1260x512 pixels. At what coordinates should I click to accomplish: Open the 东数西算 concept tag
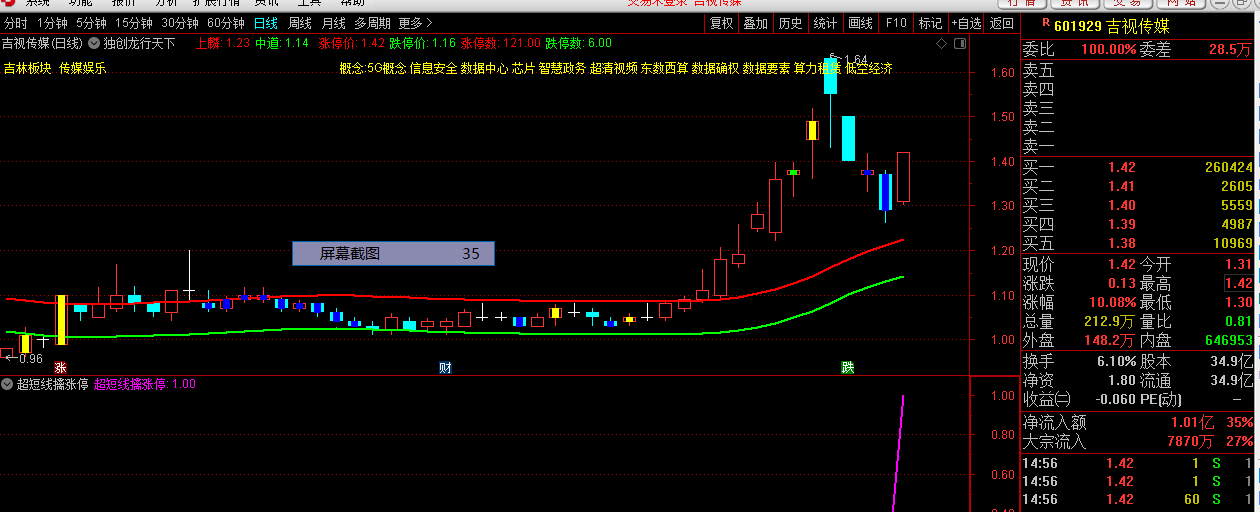(664, 68)
